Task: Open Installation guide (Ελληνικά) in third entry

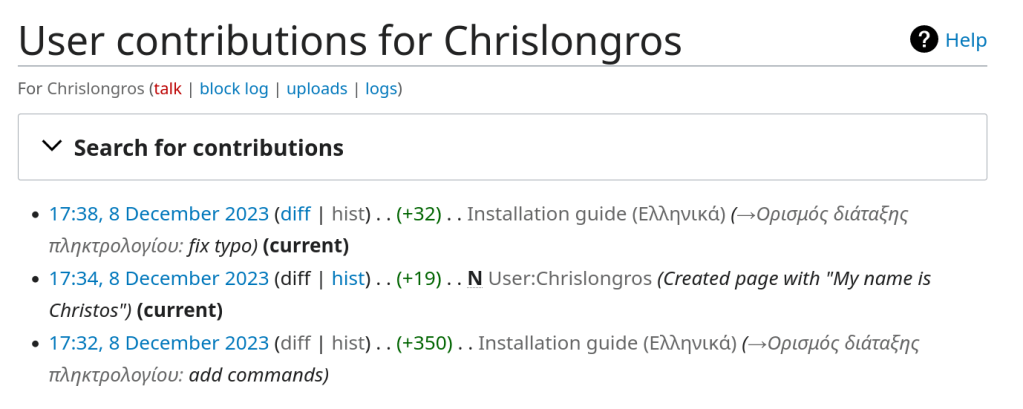Action: (607, 344)
